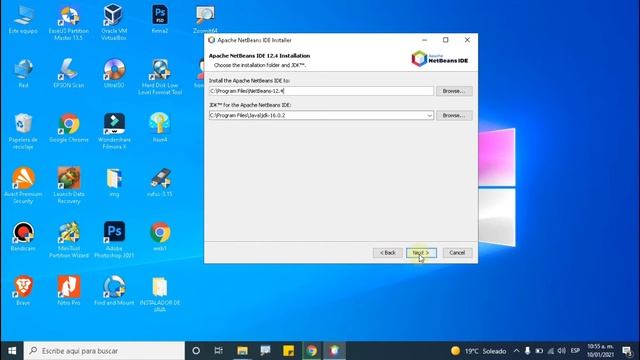
Task: Open File Explorer from the taskbar
Action: coord(242,351)
